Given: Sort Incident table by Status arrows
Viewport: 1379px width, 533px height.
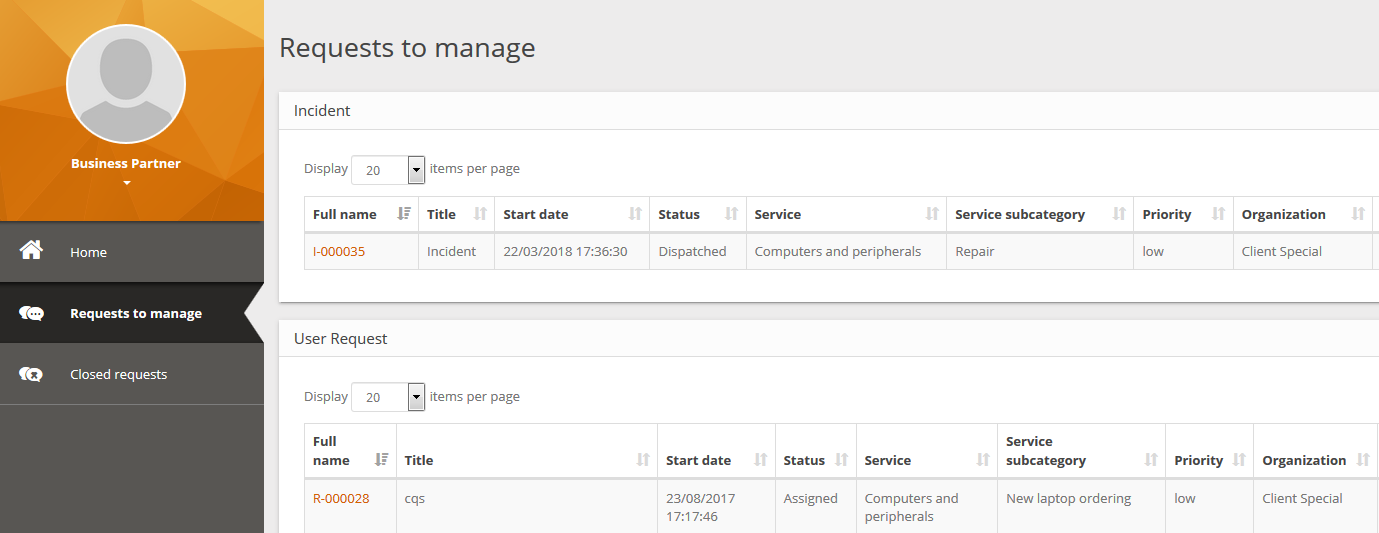Looking at the screenshot, I should [x=731, y=214].
